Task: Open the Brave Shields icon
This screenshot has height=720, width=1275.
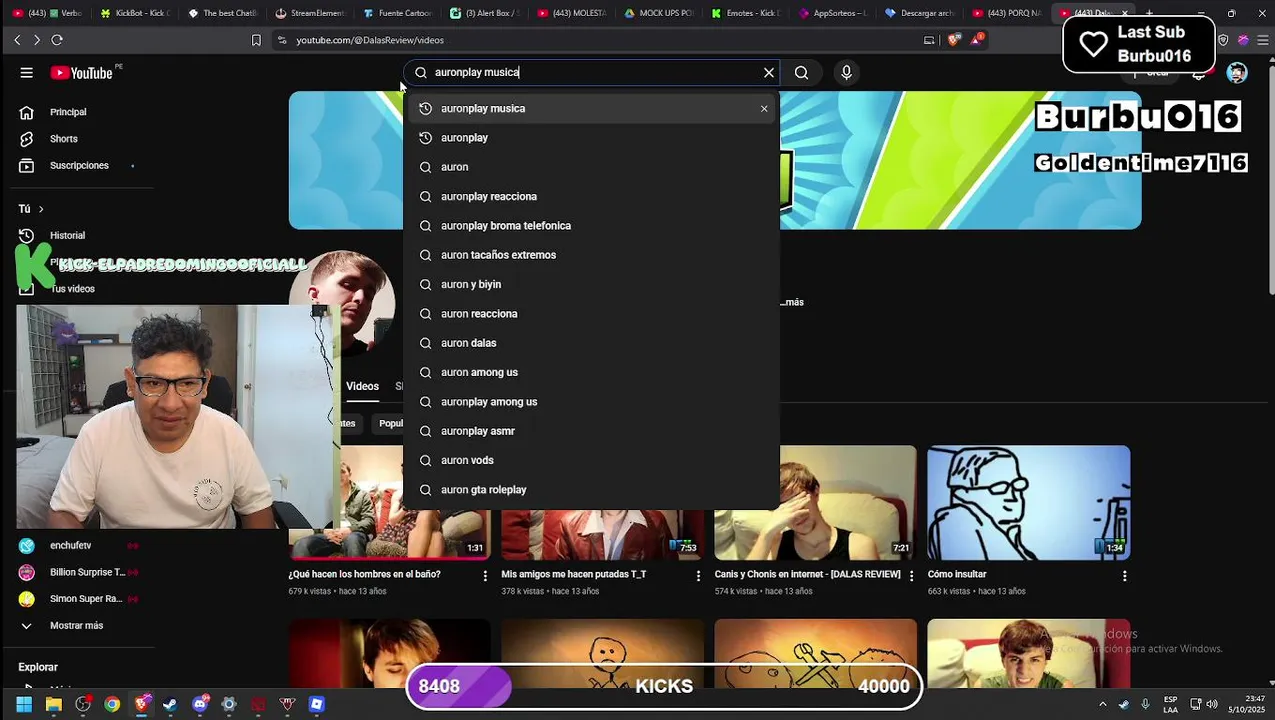Action: point(953,40)
